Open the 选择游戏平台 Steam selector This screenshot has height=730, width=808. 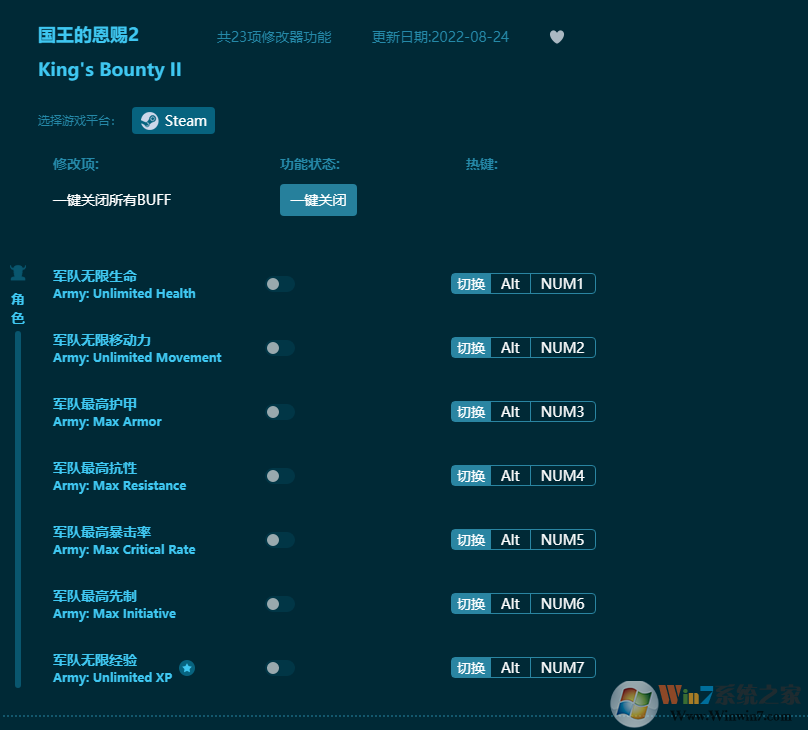point(173,120)
